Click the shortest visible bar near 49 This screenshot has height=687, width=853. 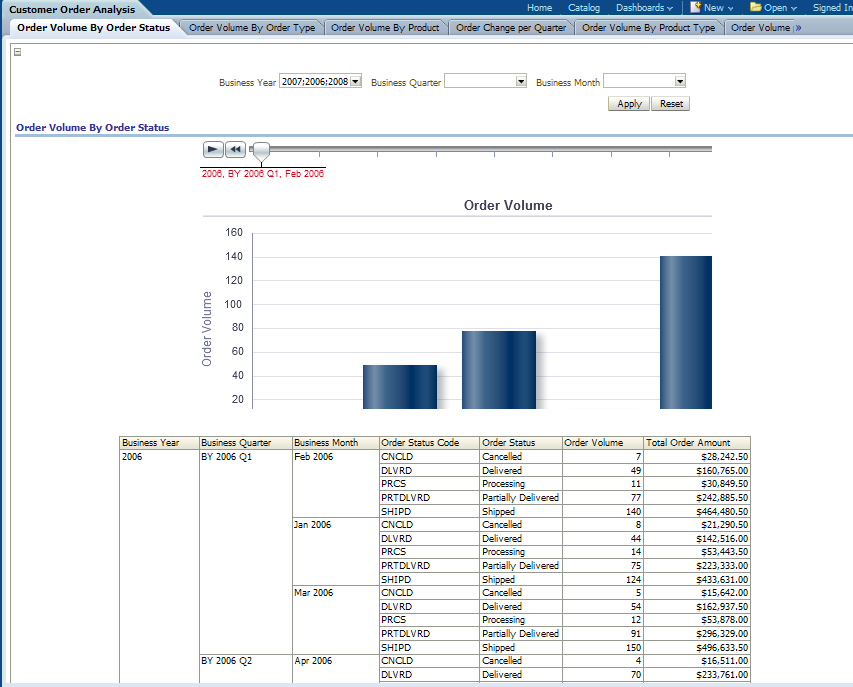400,387
